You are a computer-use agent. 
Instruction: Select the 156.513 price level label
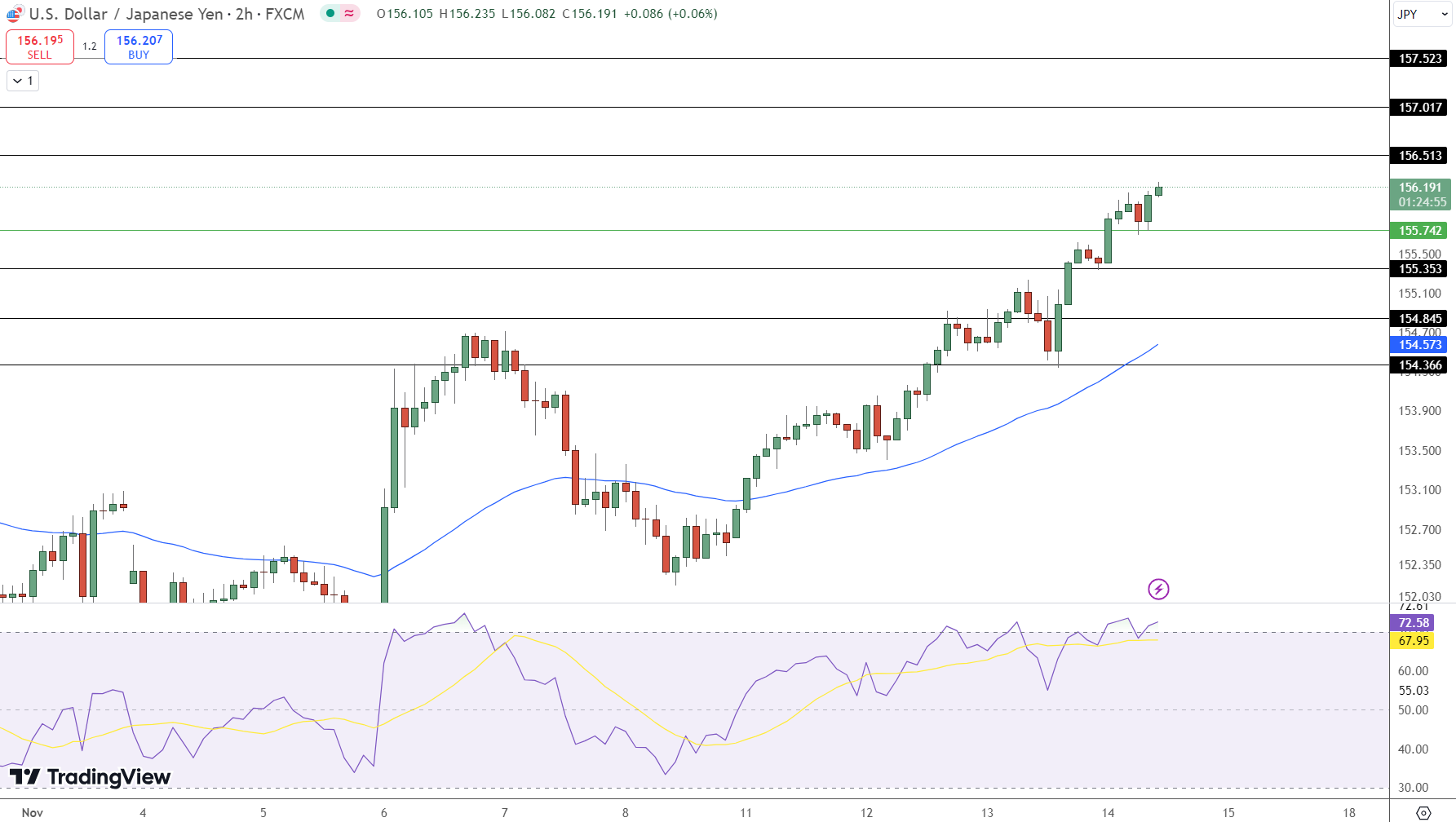(x=1419, y=156)
